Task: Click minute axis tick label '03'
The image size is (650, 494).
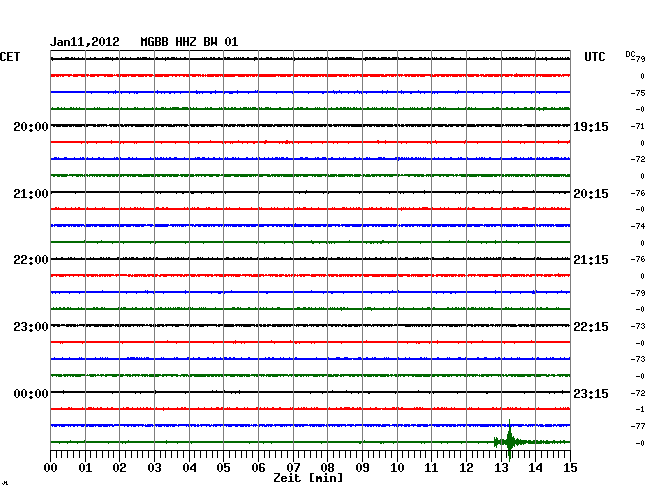Action: [x=154, y=468]
